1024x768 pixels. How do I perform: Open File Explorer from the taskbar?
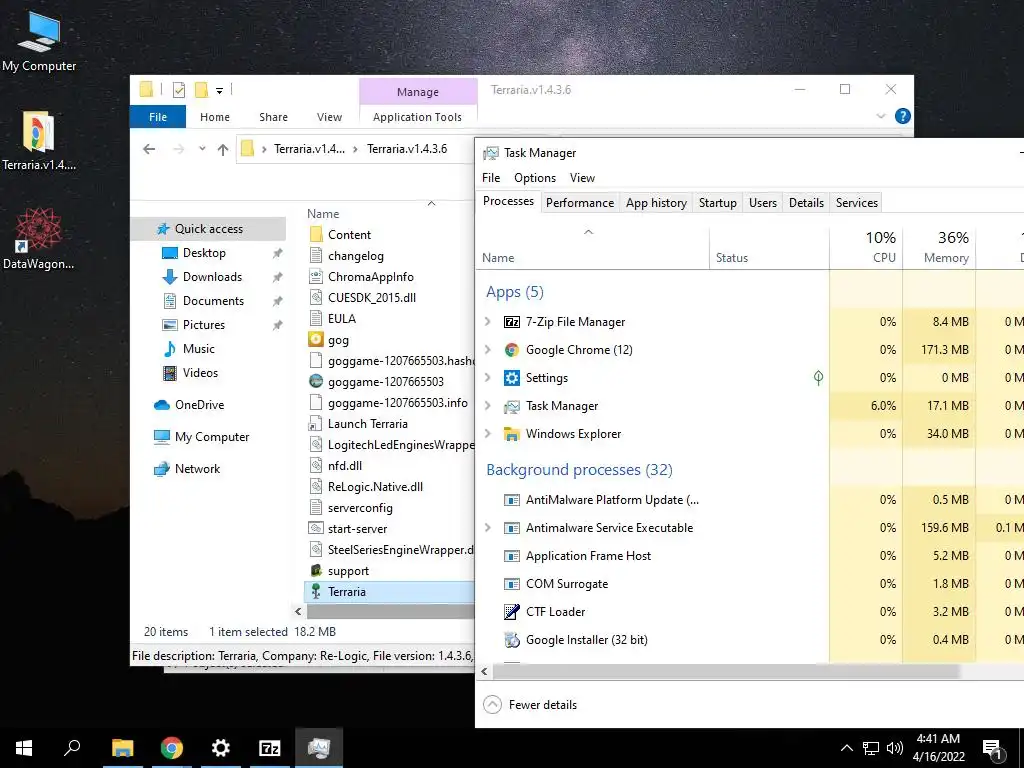click(122, 748)
